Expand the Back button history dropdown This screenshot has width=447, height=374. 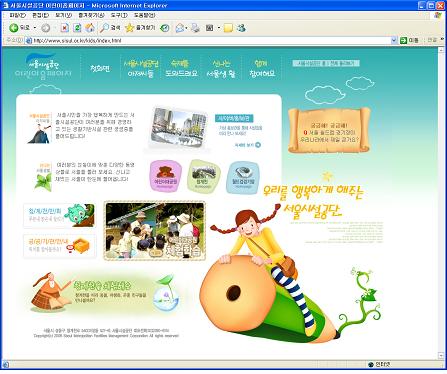[35, 28]
